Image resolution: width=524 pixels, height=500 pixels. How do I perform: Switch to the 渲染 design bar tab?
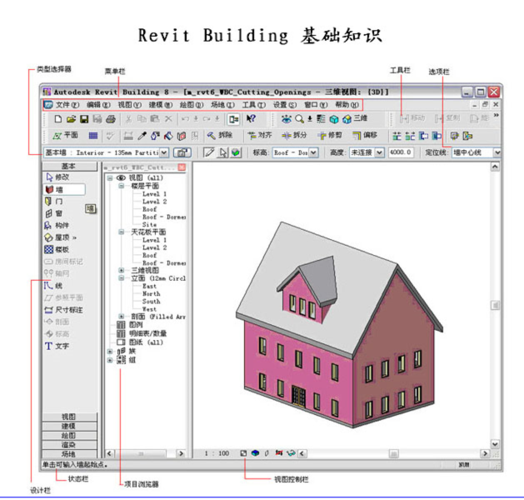69,445
